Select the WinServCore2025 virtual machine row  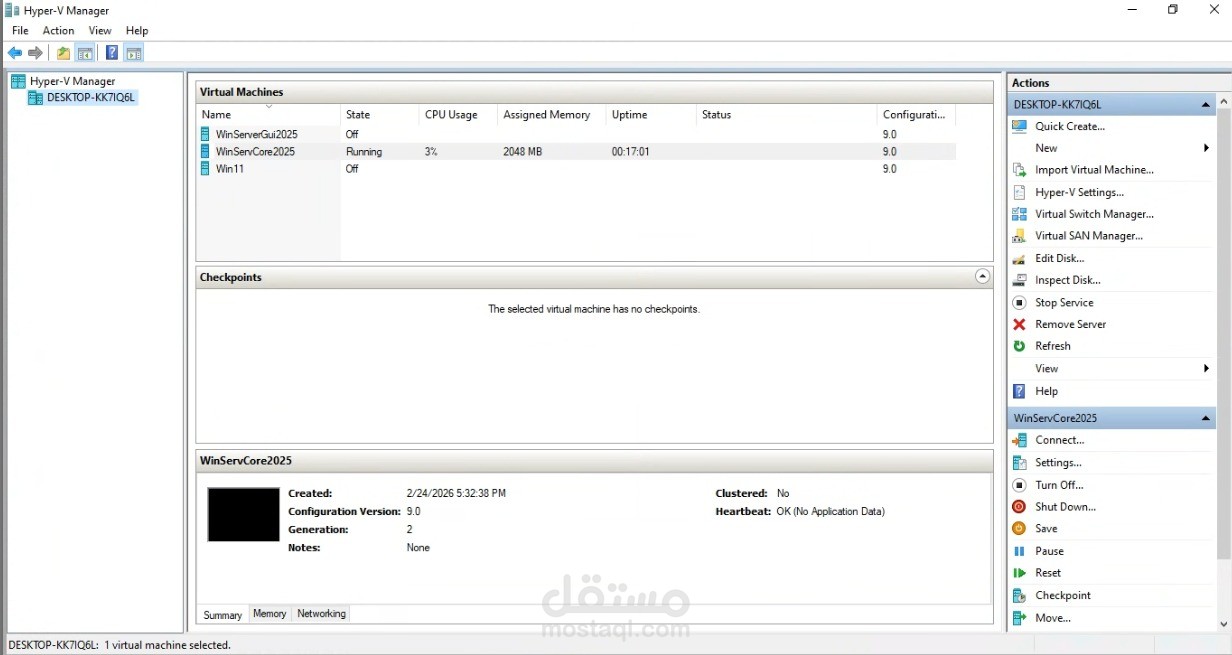(576, 152)
